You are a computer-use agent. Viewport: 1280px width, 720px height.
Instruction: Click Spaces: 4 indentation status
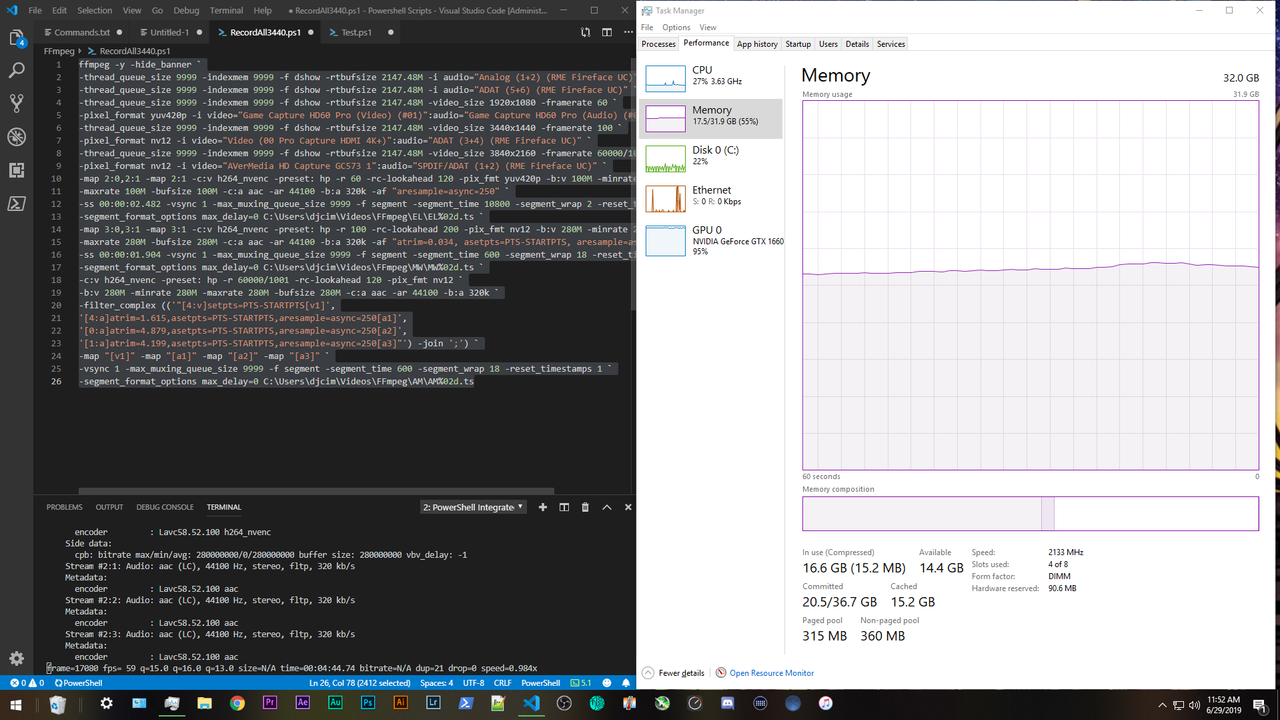point(436,683)
